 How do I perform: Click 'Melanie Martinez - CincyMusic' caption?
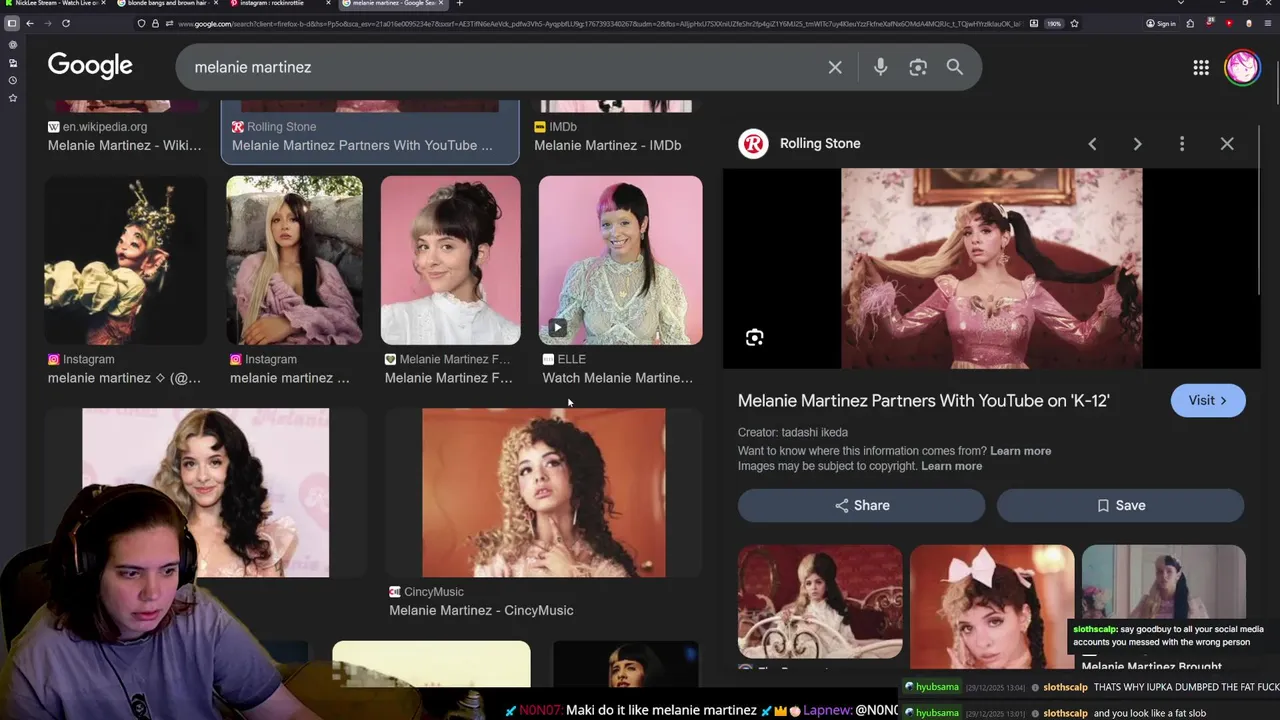point(481,610)
